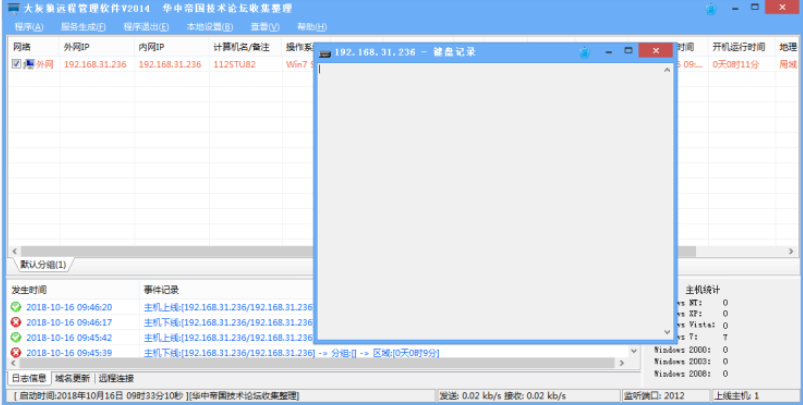Screen dimensions: 803x405
Task: Open the 服务生成(F) menu
Action: click(x=83, y=27)
